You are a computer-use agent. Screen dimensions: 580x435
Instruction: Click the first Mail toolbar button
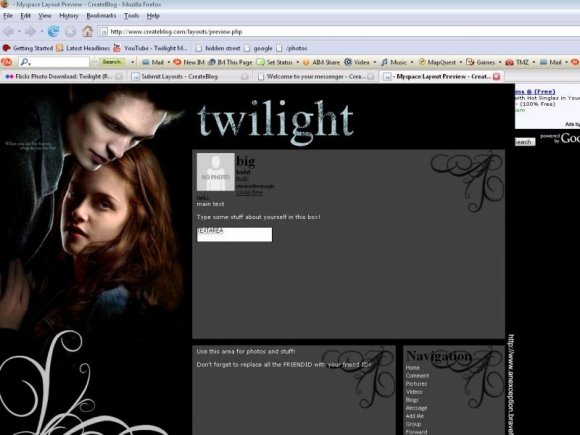153,62
